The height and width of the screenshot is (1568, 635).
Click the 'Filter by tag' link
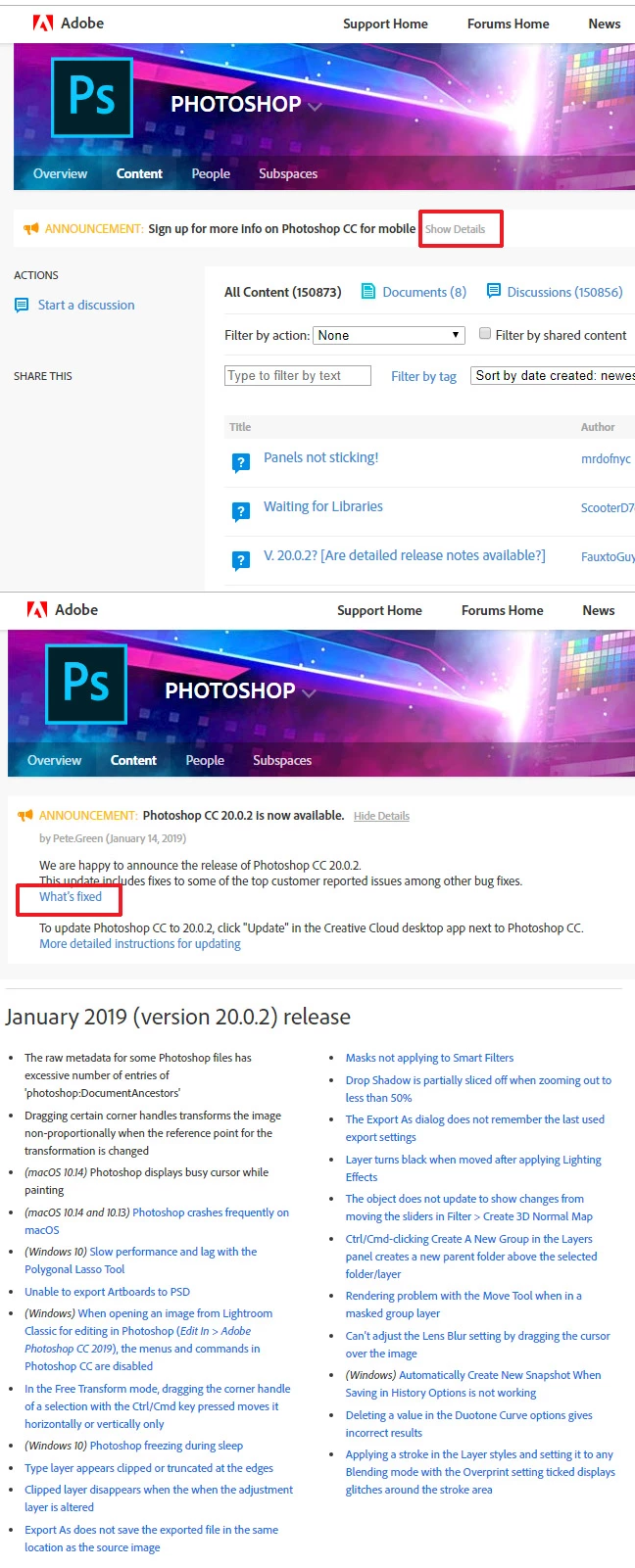pos(423,376)
